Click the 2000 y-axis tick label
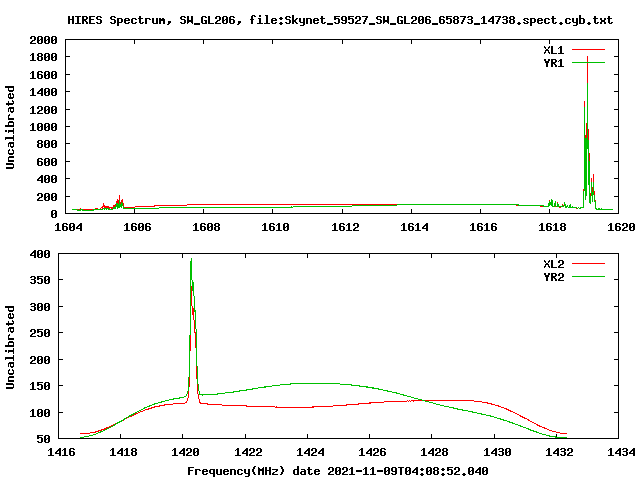Viewport: 640px width, 480px height. 43,40
